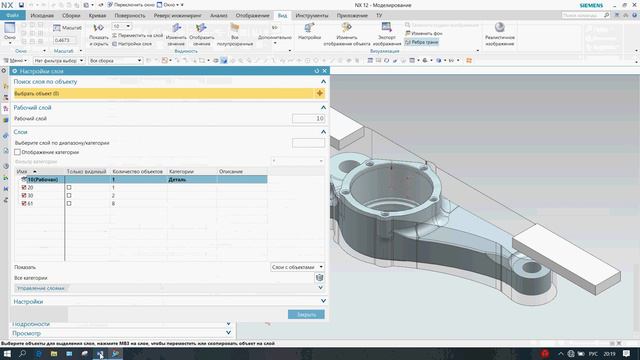Click Реалистичное изображение icon
The width and height of the screenshot is (640, 360).
[x=500, y=27]
